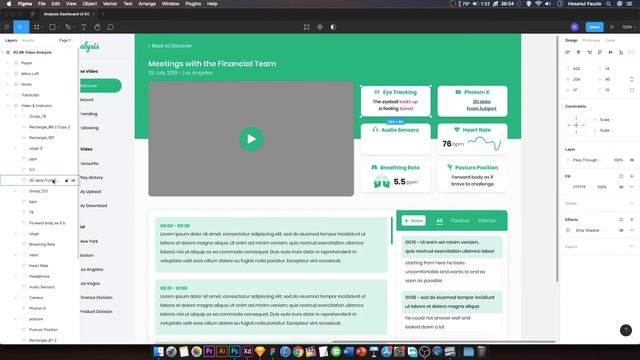The image size is (640, 360).
Task: Click the Align right icon
Action: (589, 52)
